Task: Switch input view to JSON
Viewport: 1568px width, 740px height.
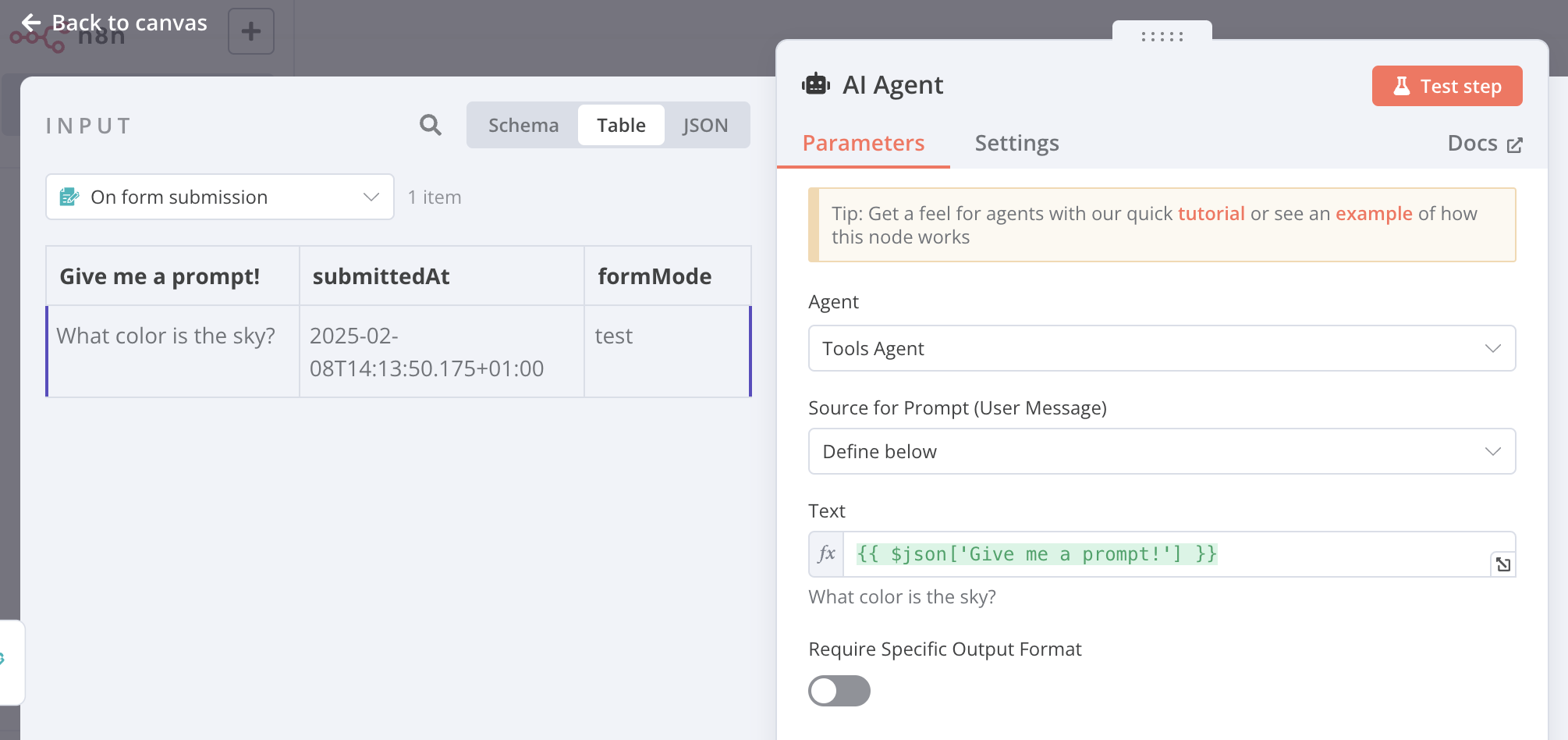Action: point(704,125)
